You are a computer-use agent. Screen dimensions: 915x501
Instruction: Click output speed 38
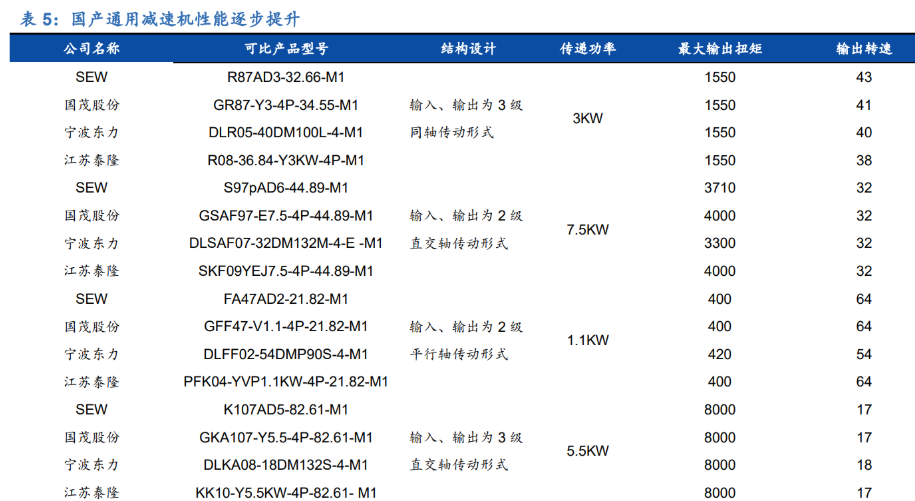pos(864,160)
